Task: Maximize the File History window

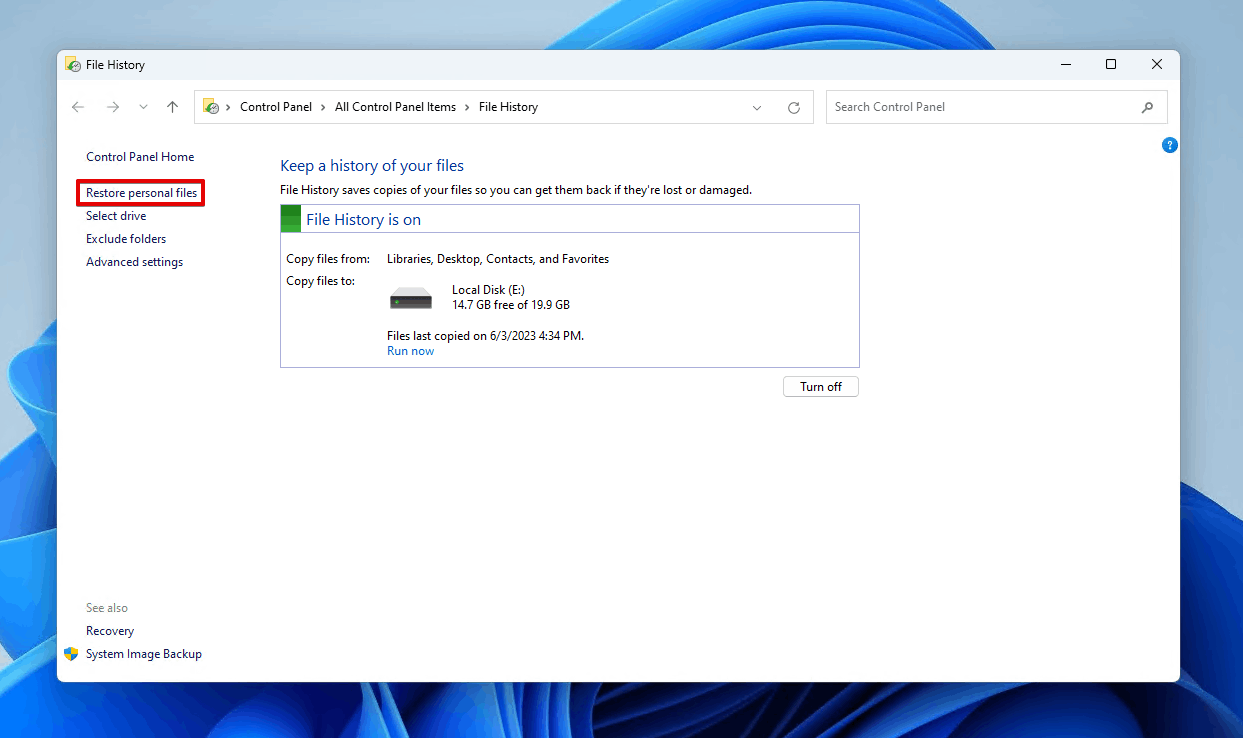Action: click(x=1110, y=64)
